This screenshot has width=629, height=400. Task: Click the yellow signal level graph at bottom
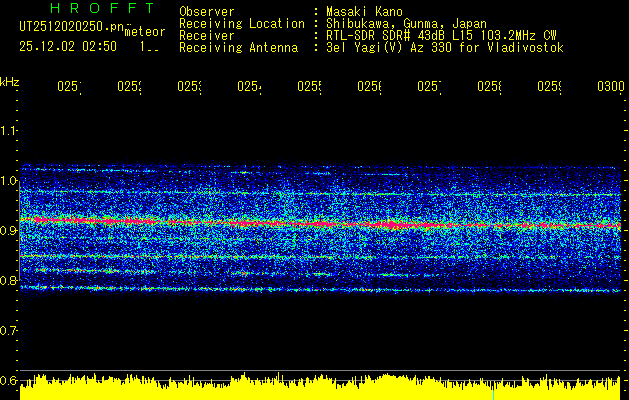pyautogui.click(x=320, y=388)
